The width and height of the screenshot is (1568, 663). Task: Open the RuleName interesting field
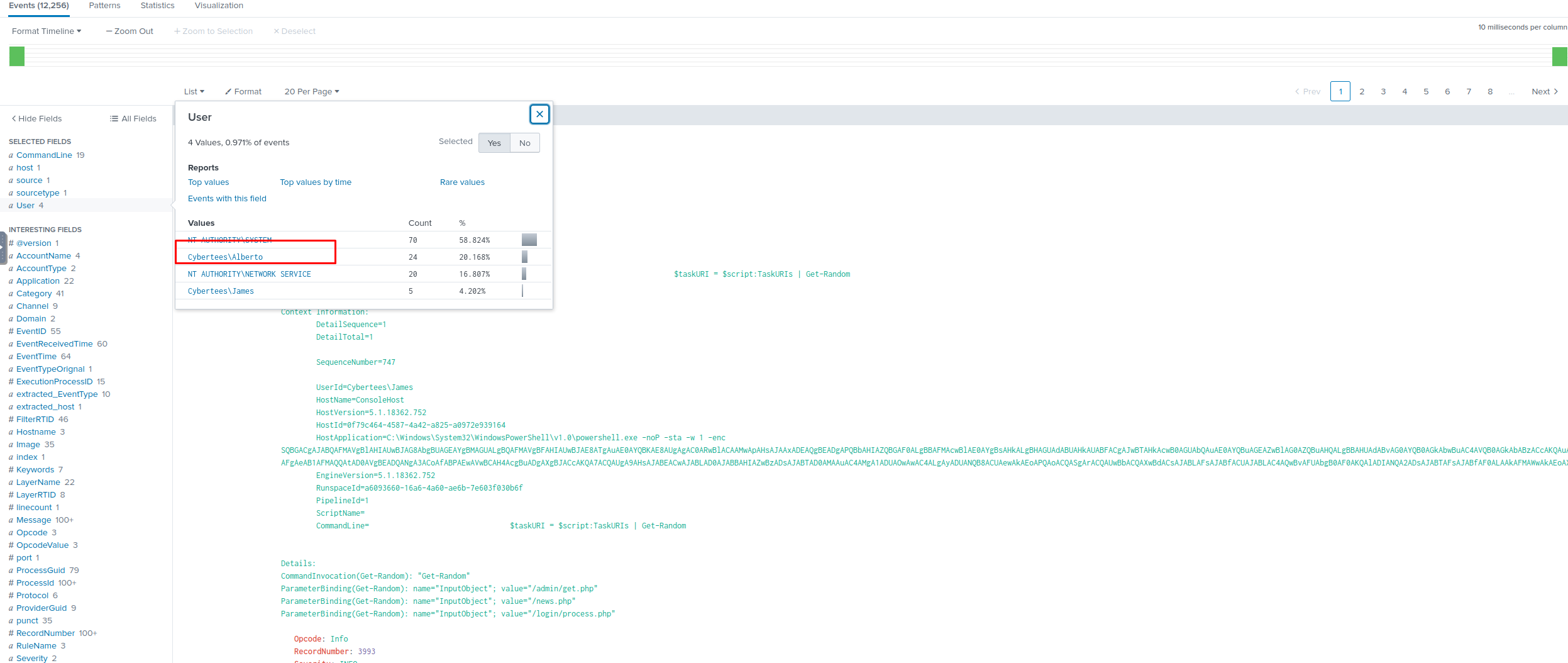(x=36, y=646)
